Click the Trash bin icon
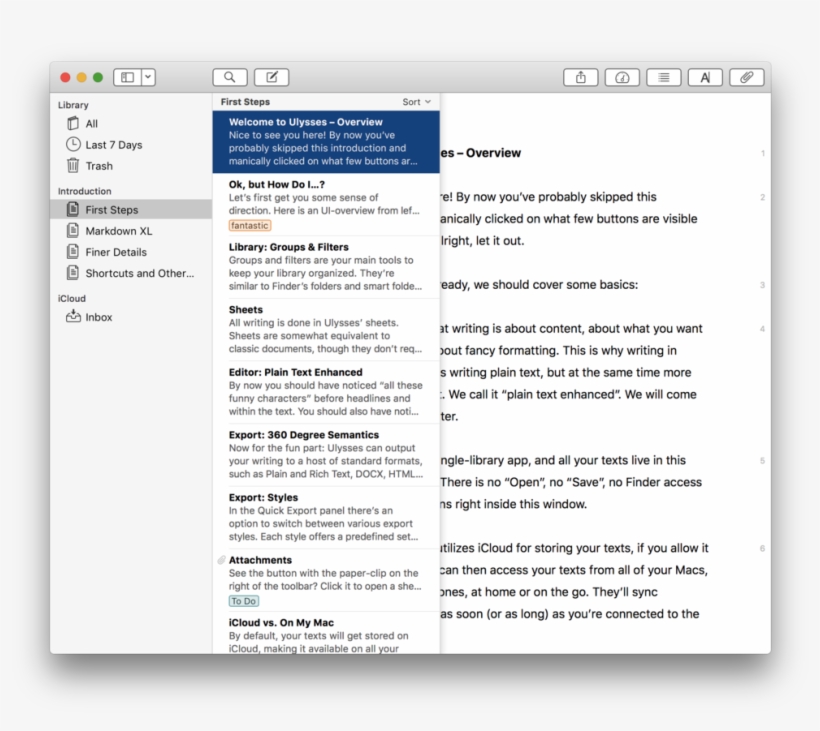Screen dimensions: 820x731 click(73, 165)
